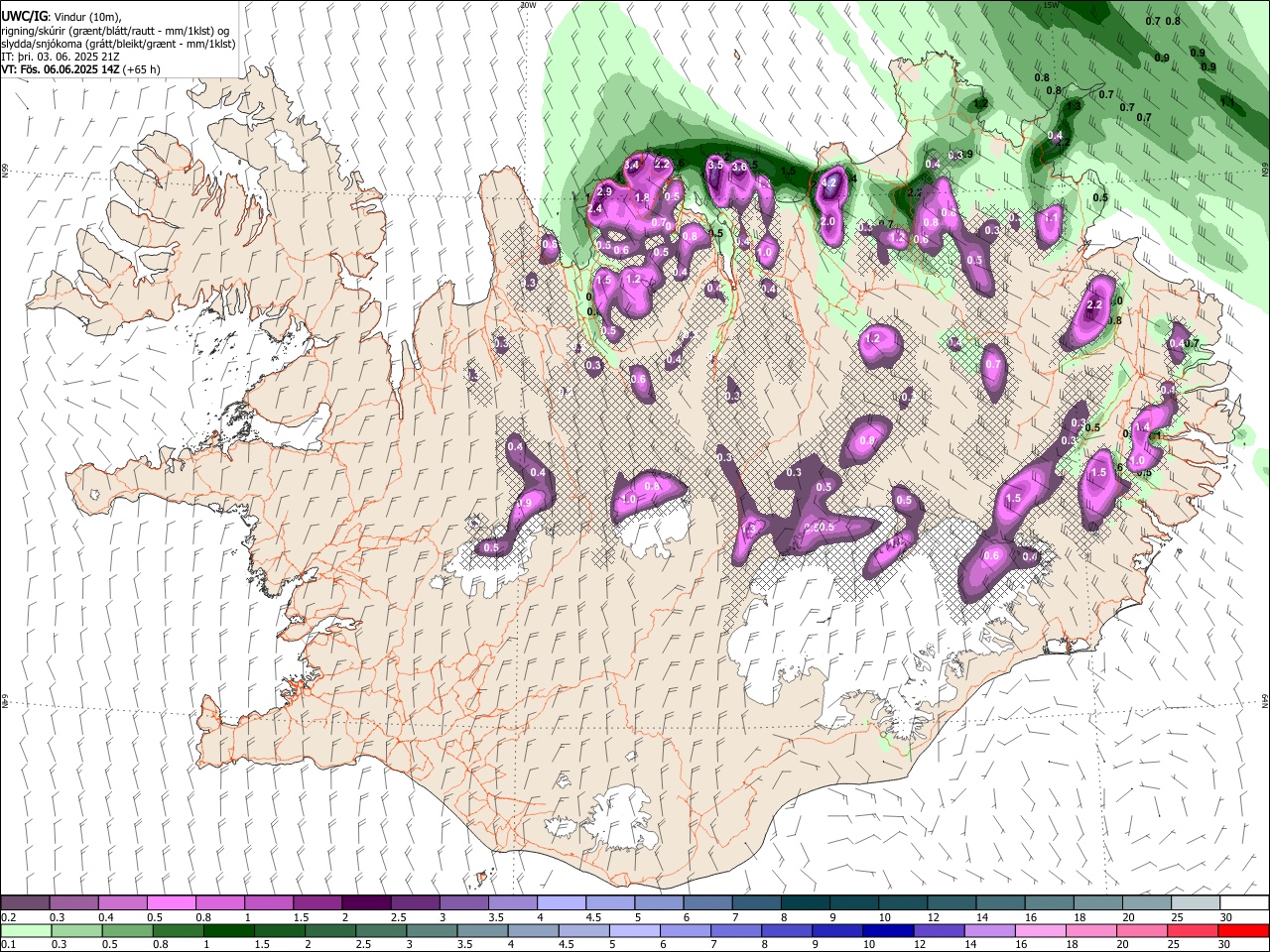Click the 'rigning/skúrir (grænt/blátt/rautt' header line
1270x952 pixels.
coord(116,31)
